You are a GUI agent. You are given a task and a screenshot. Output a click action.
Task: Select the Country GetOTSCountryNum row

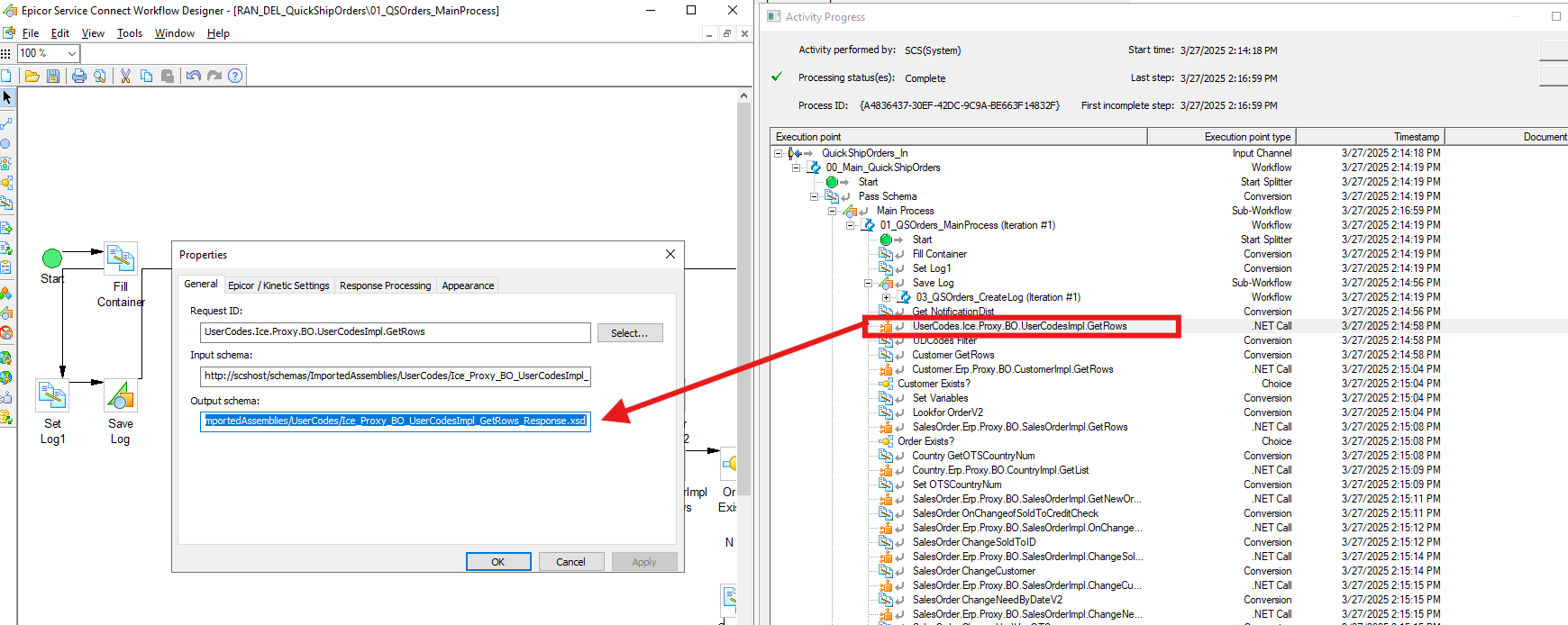click(973, 456)
